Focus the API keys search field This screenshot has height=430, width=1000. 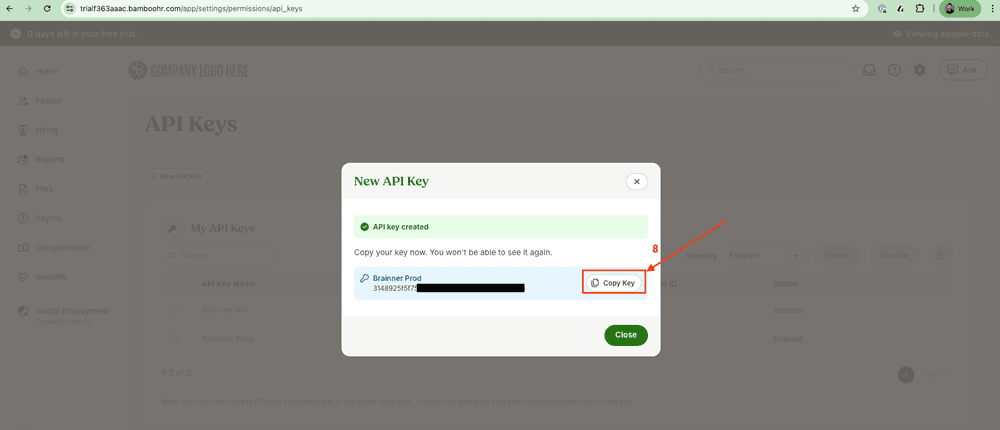click(x=220, y=256)
